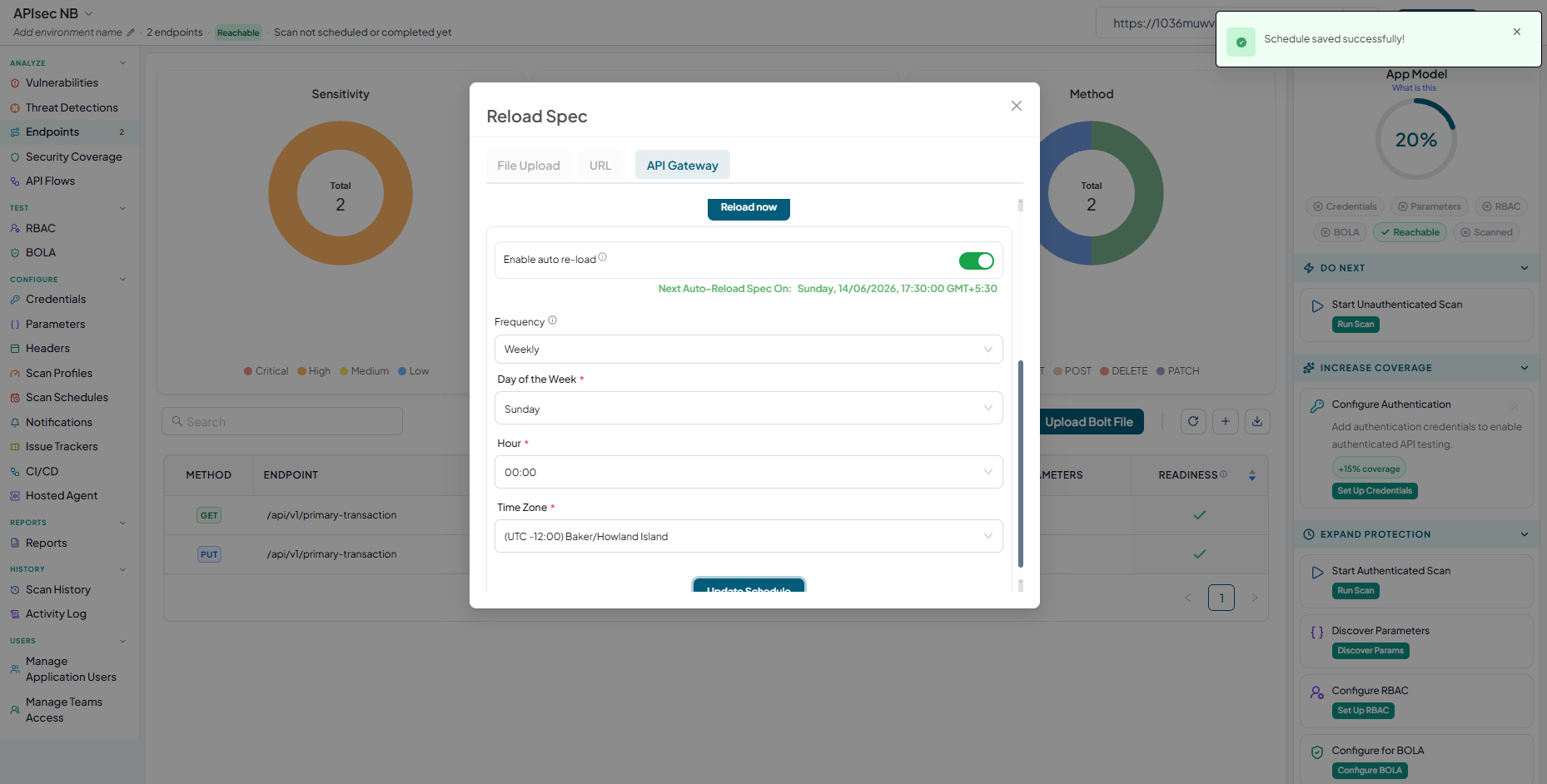The width and height of the screenshot is (1547, 784).
Task: Edit environment name pencil icon
Action: click(x=131, y=32)
